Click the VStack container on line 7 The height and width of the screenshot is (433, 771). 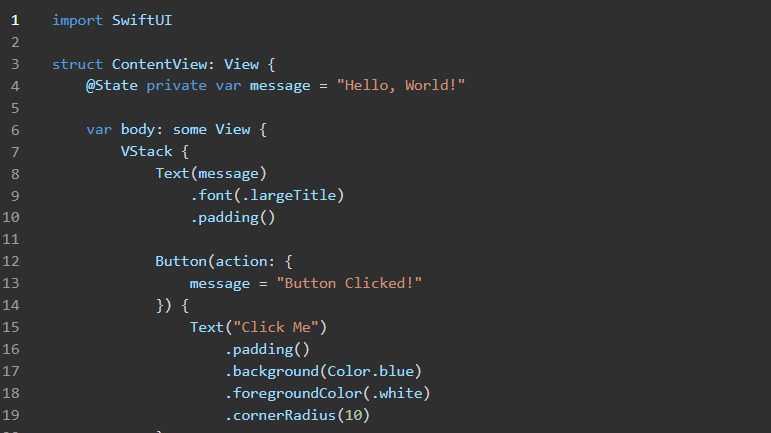(147, 151)
